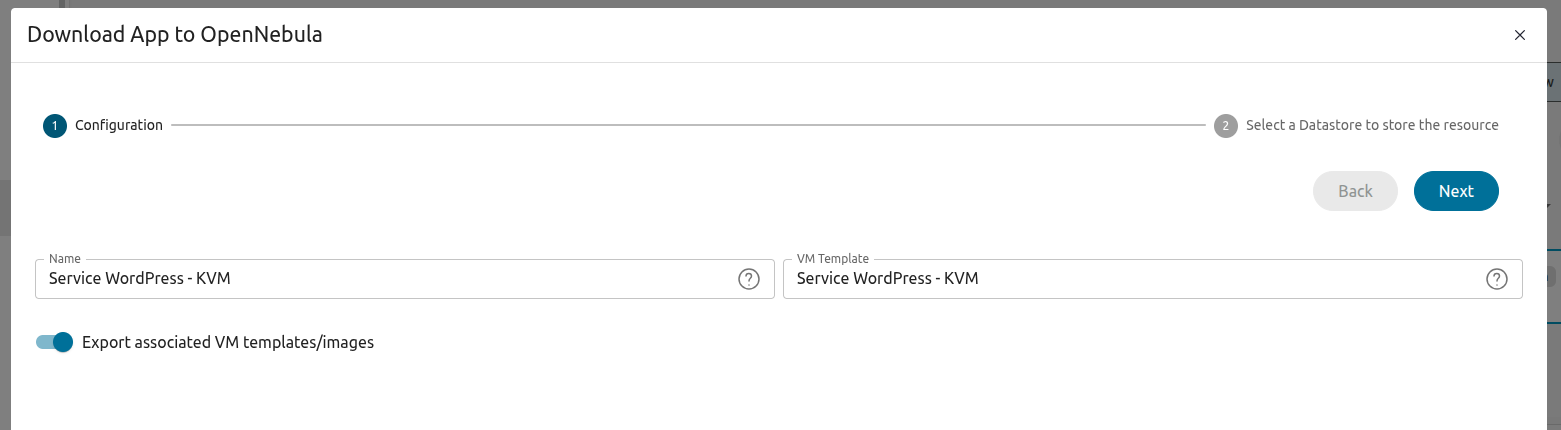
Task: Click the stepper line between steps
Action: 688,126
